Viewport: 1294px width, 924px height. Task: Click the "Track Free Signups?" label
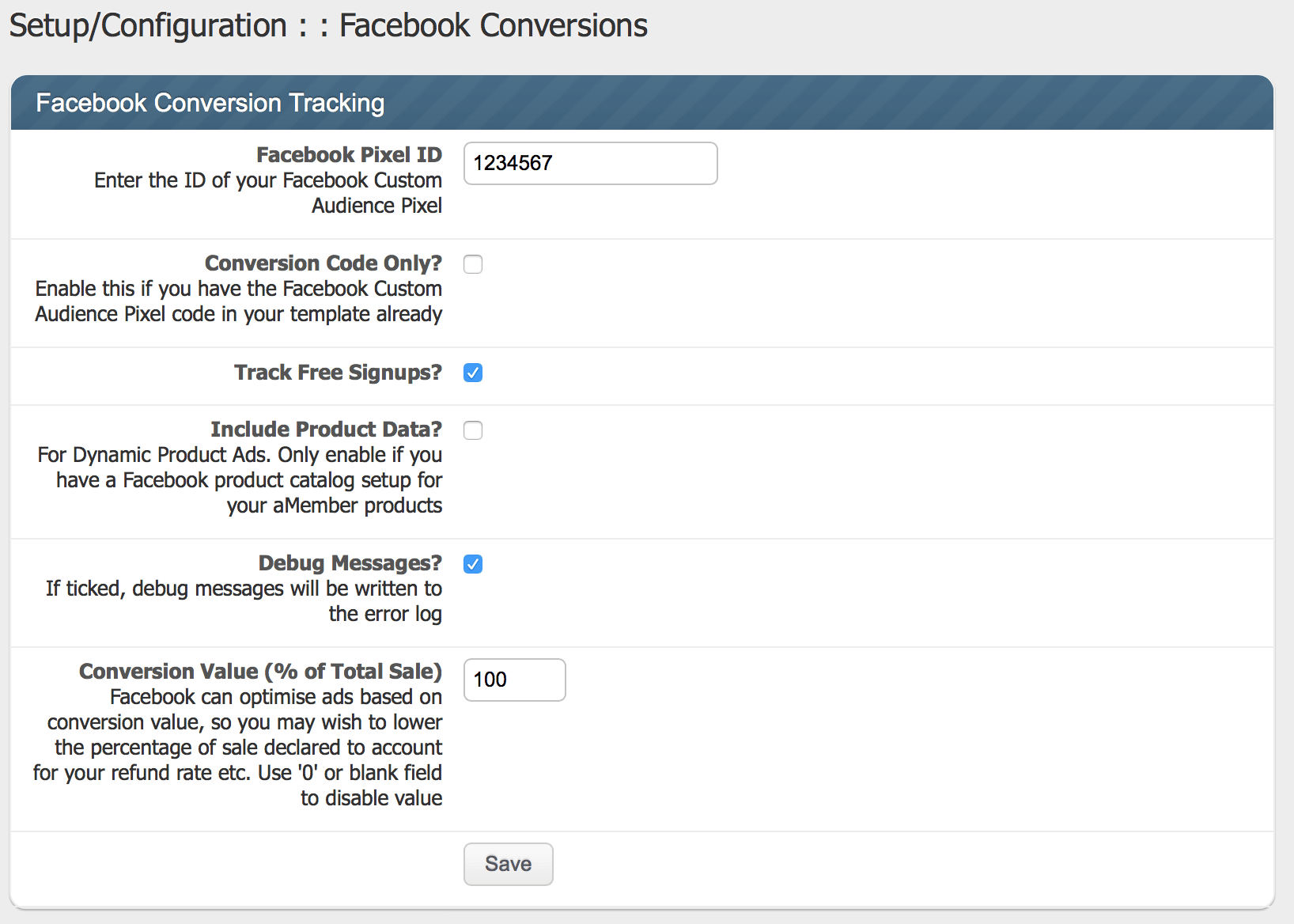(337, 372)
